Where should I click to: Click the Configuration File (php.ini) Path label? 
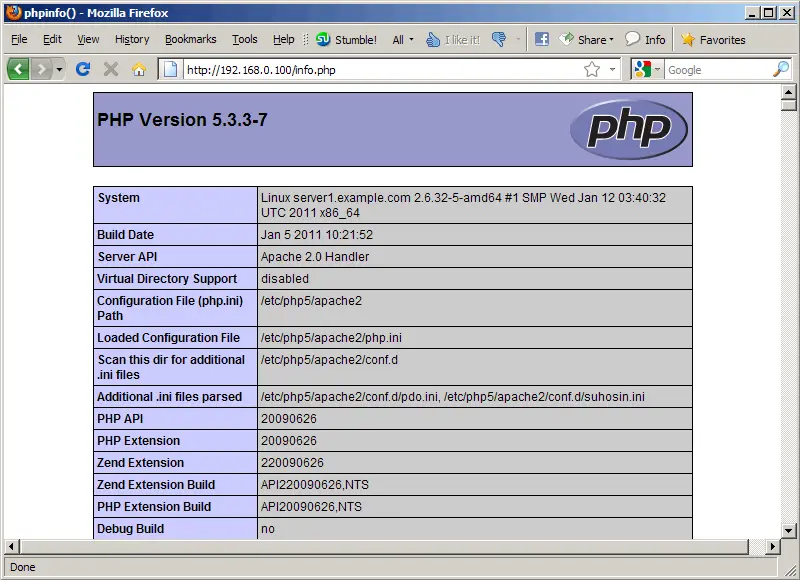click(170, 308)
